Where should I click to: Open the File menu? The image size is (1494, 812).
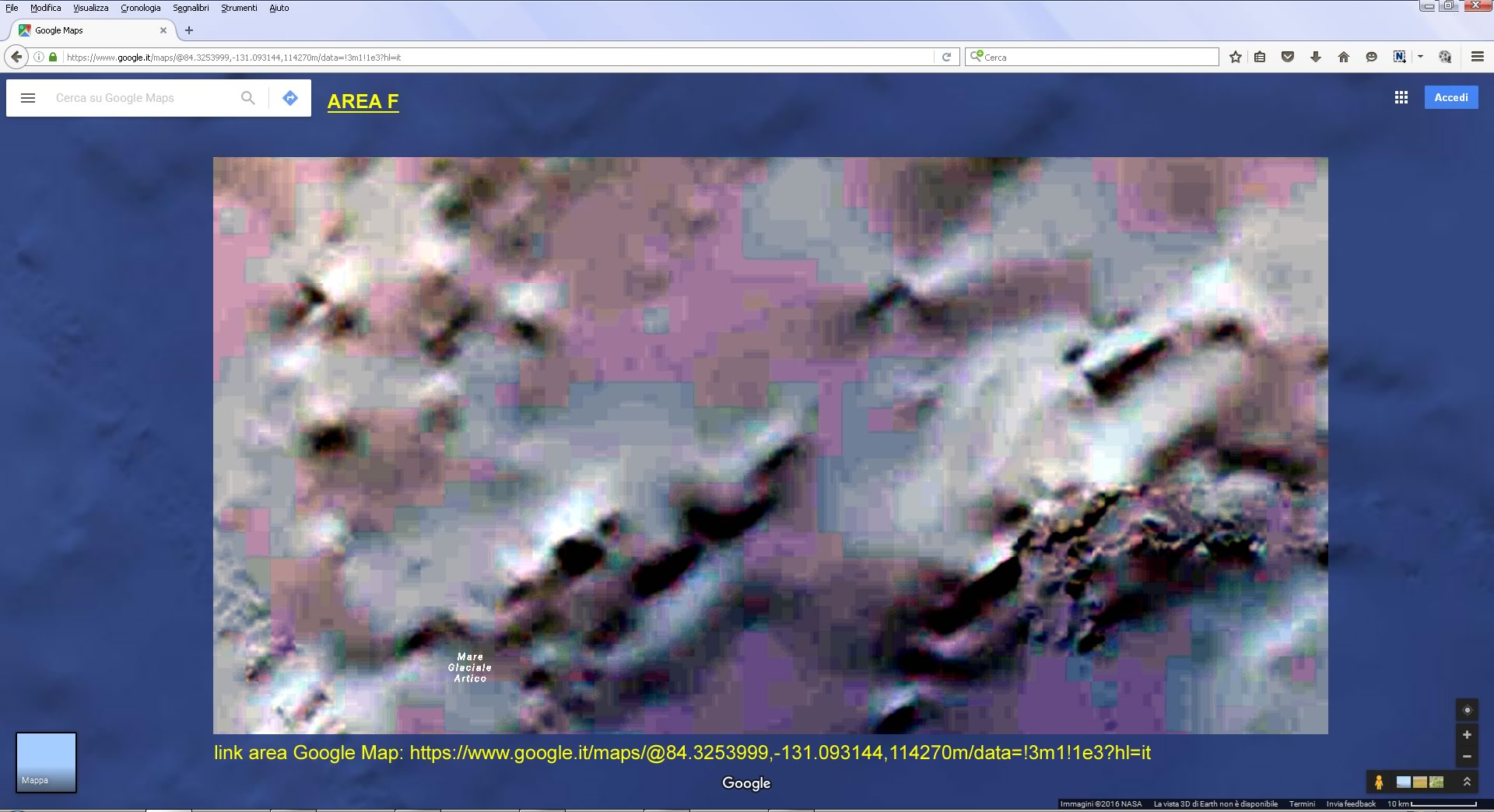pos(12,8)
